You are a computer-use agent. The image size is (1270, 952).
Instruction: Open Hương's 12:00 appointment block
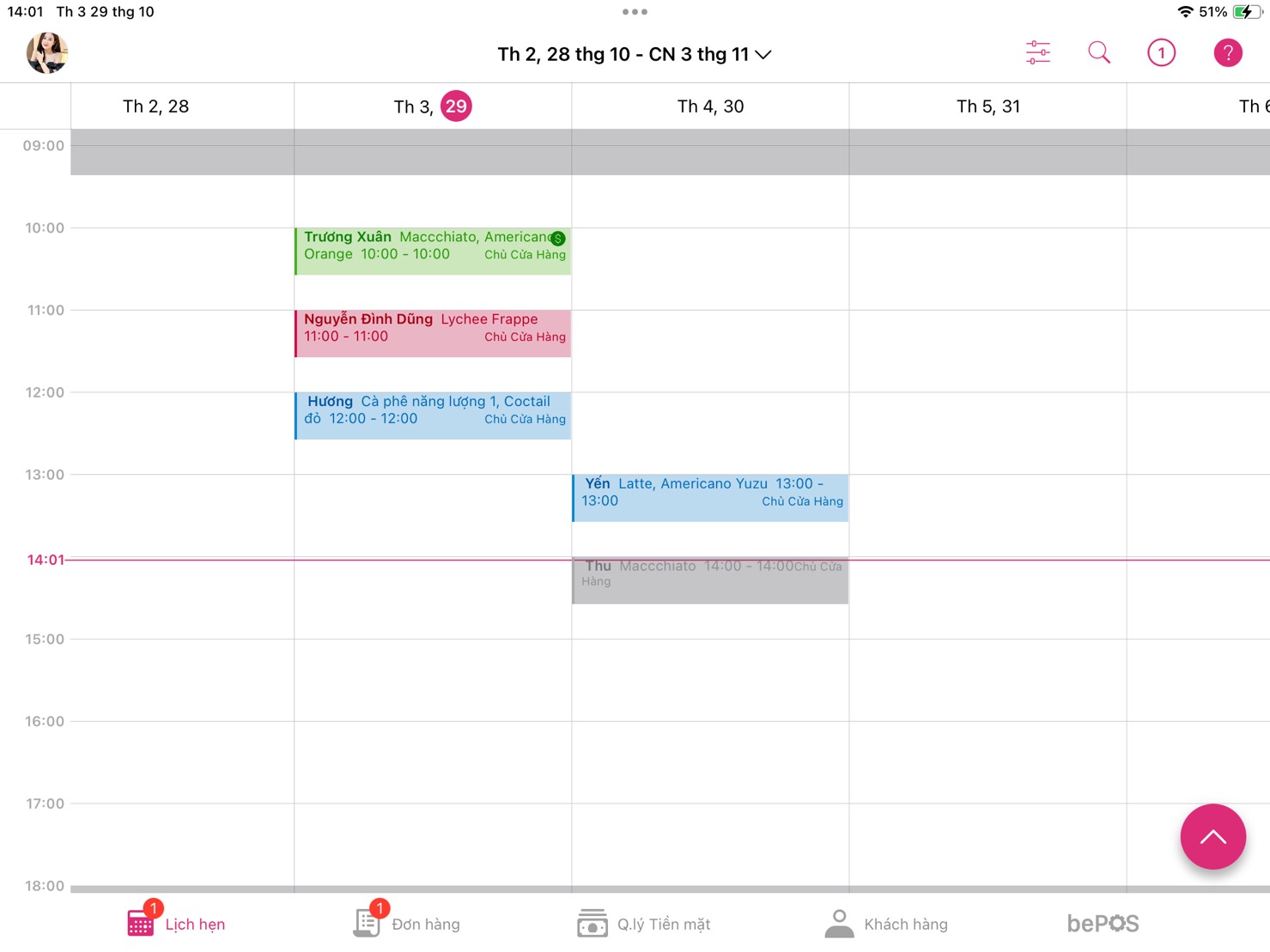(433, 415)
